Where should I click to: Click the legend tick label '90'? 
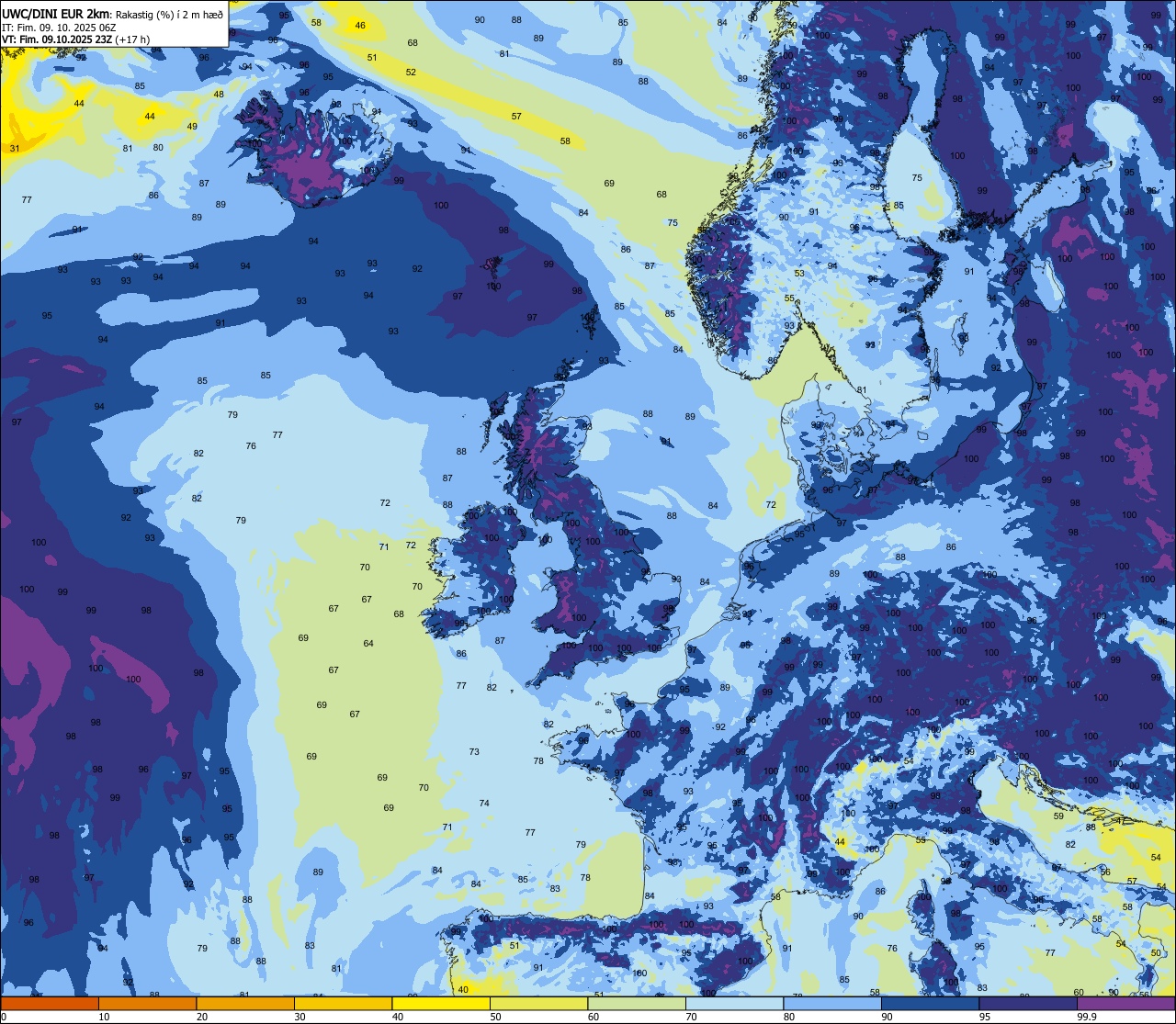[x=887, y=1017]
